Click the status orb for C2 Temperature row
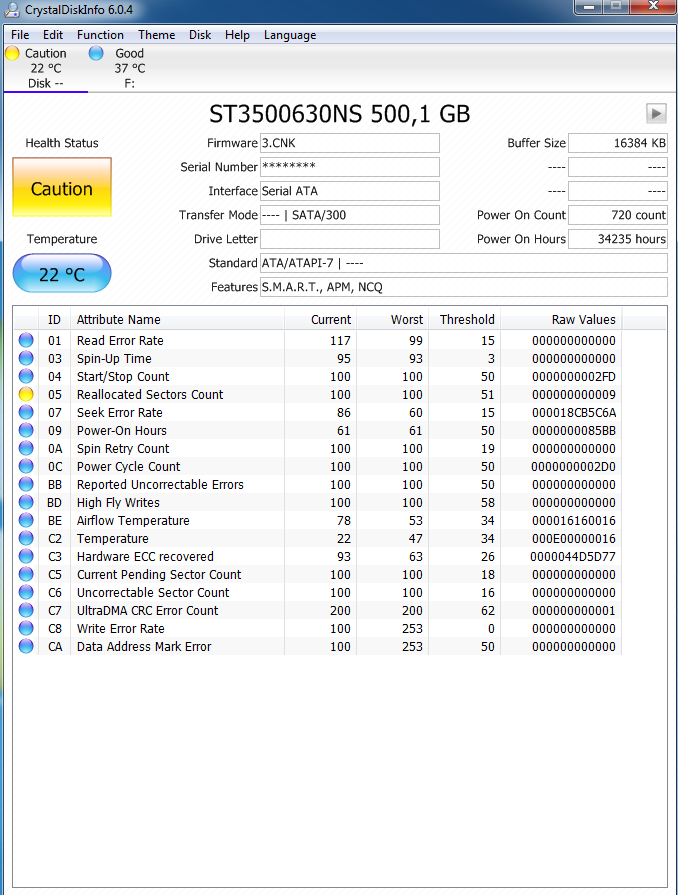678x895 pixels. click(26, 538)
